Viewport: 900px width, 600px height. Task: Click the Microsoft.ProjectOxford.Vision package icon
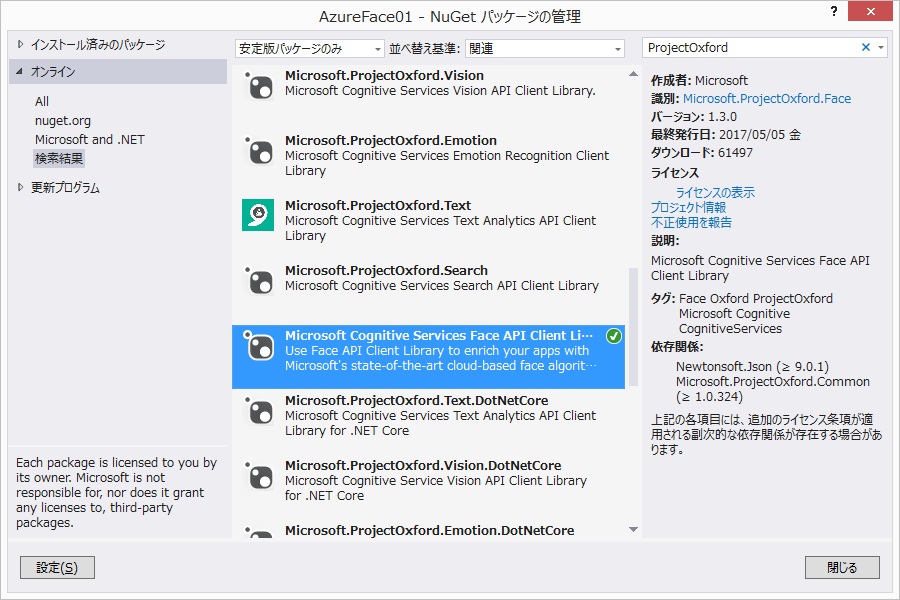[258, 85]
